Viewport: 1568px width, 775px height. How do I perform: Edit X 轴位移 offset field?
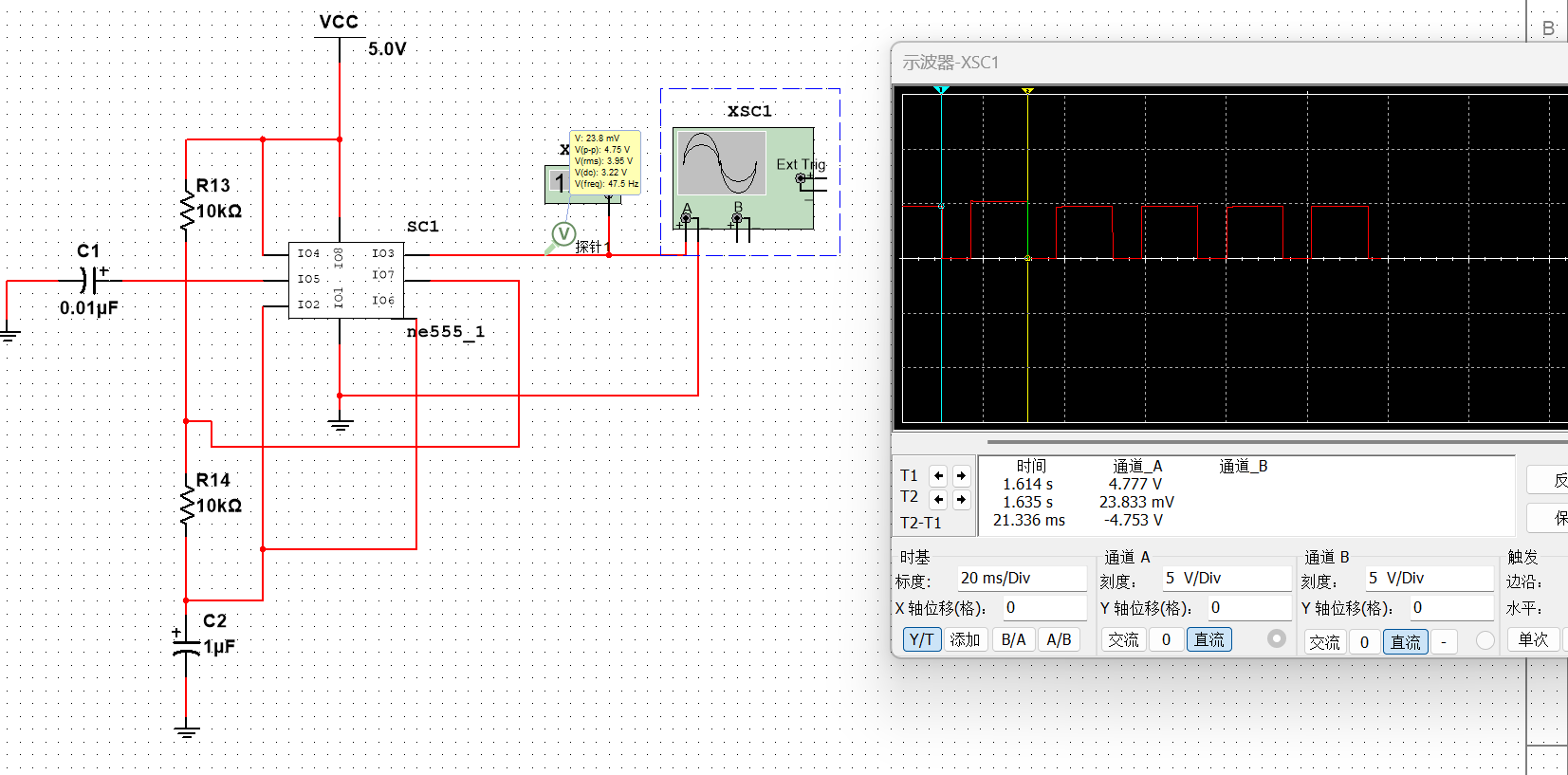click(x=1043, y=608)
